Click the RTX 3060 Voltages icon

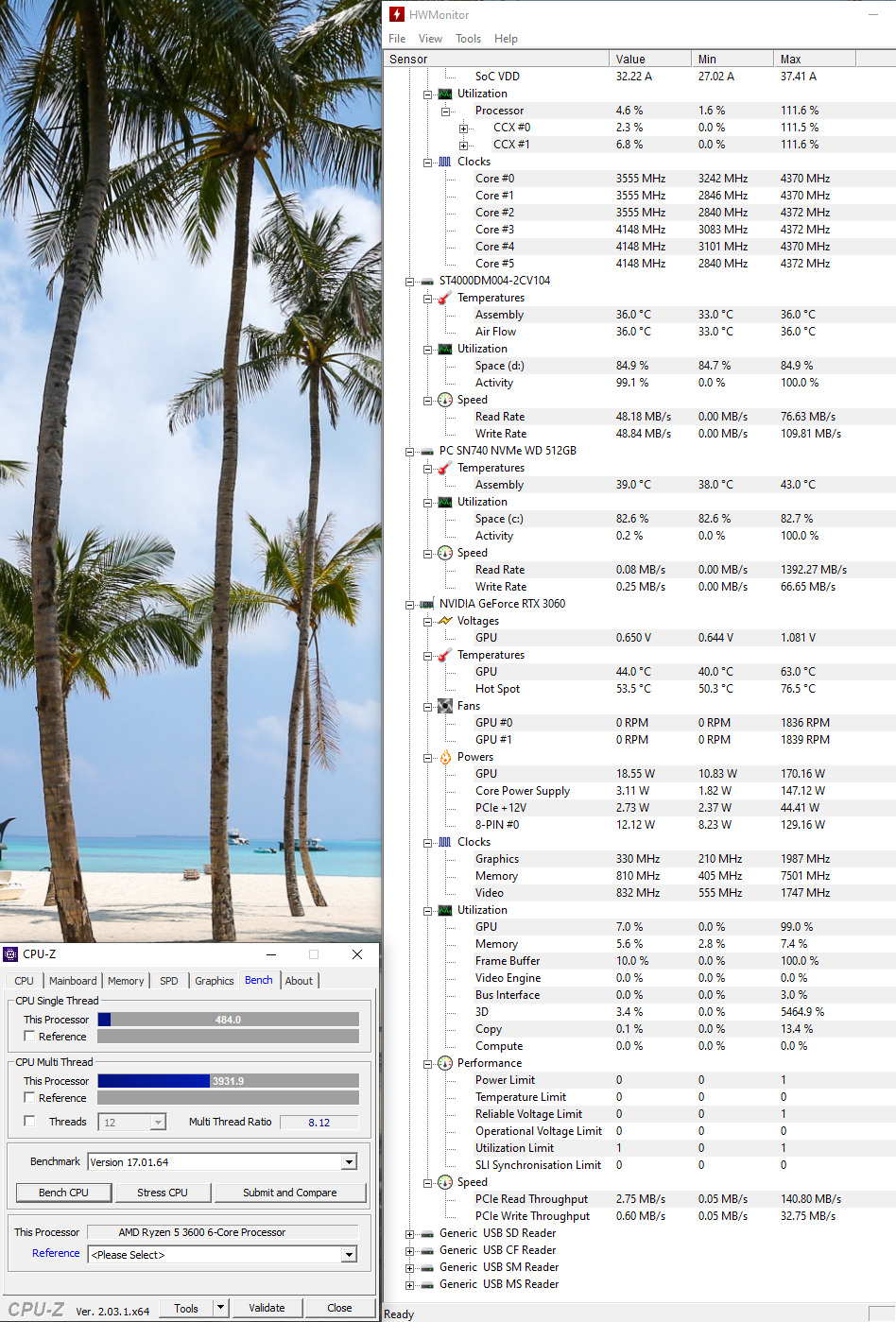445,621
